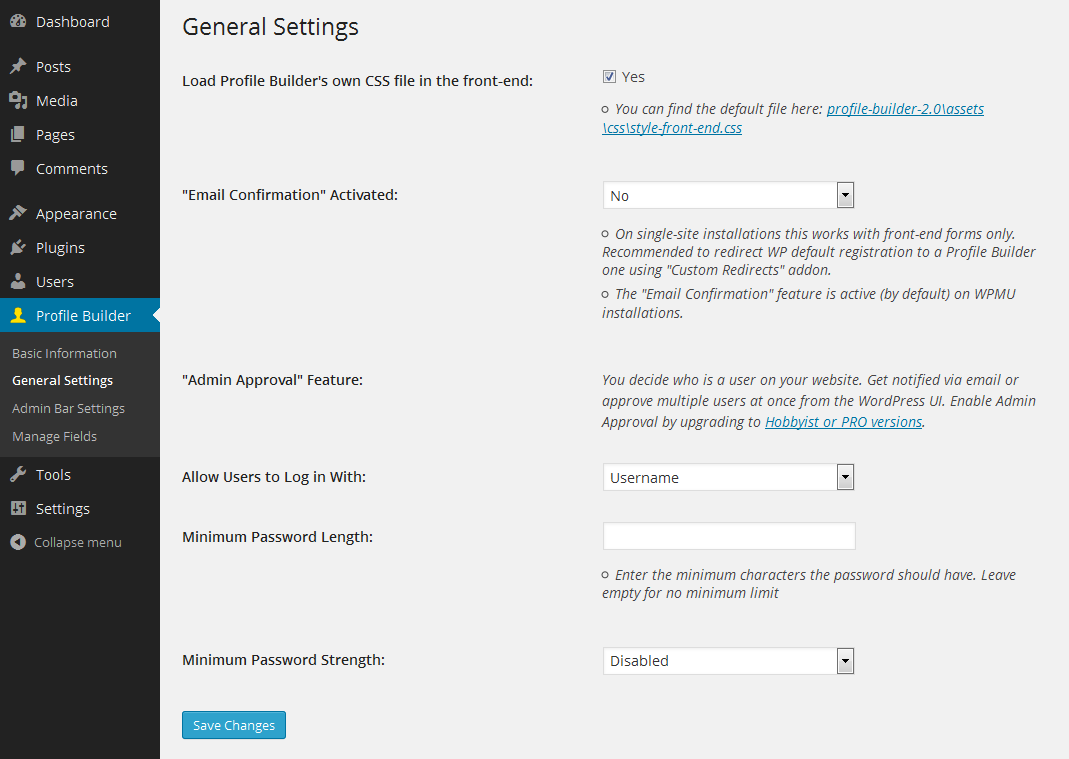The height and width of the screenshot is (759, 1069).
Task: Open the Minimum Password Strength dropdown
Action: (728, 661)
